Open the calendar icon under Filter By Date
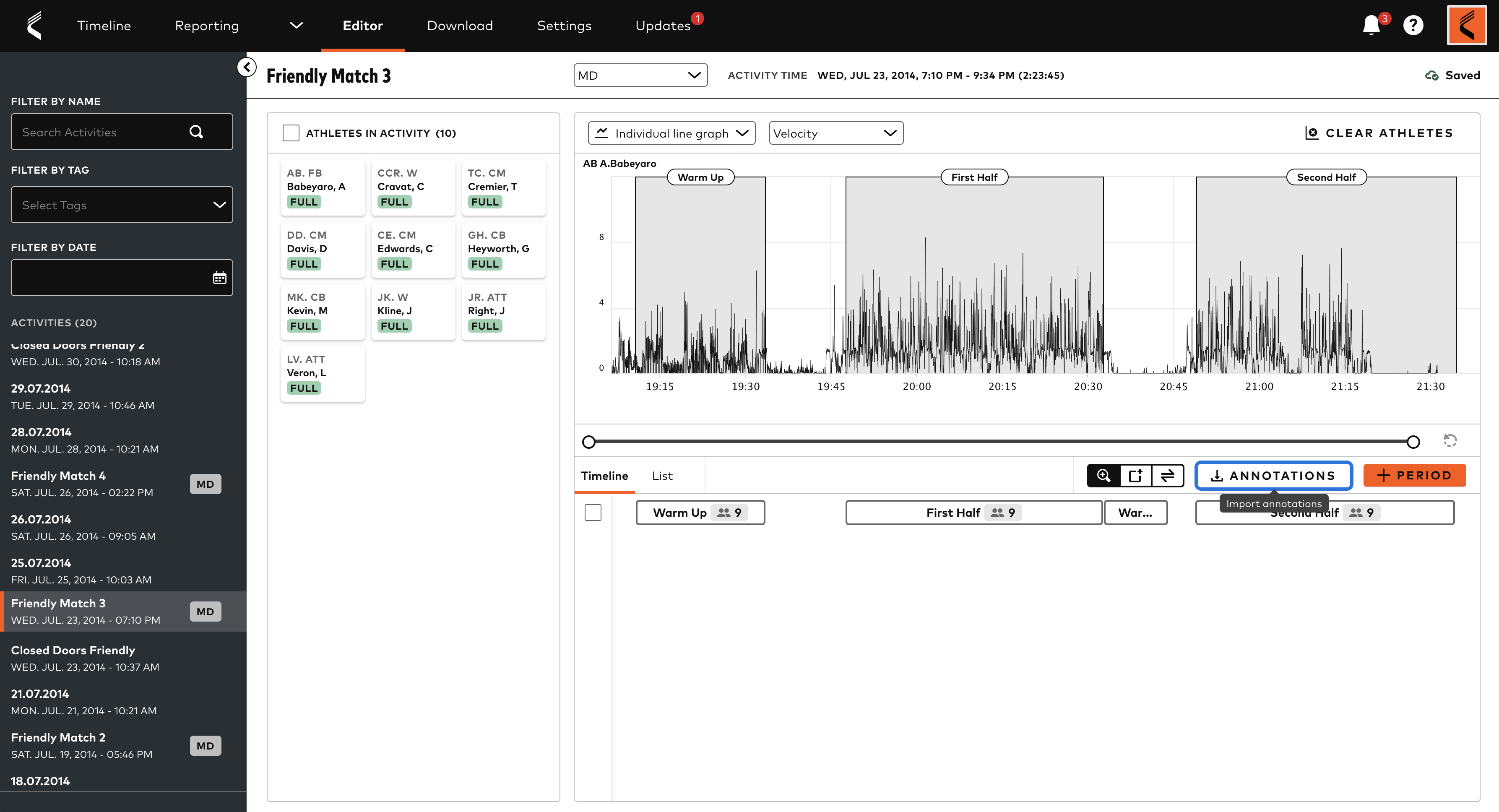This screenshot has height=812, width=1499. pyautogui.click(x=219, y=278)
